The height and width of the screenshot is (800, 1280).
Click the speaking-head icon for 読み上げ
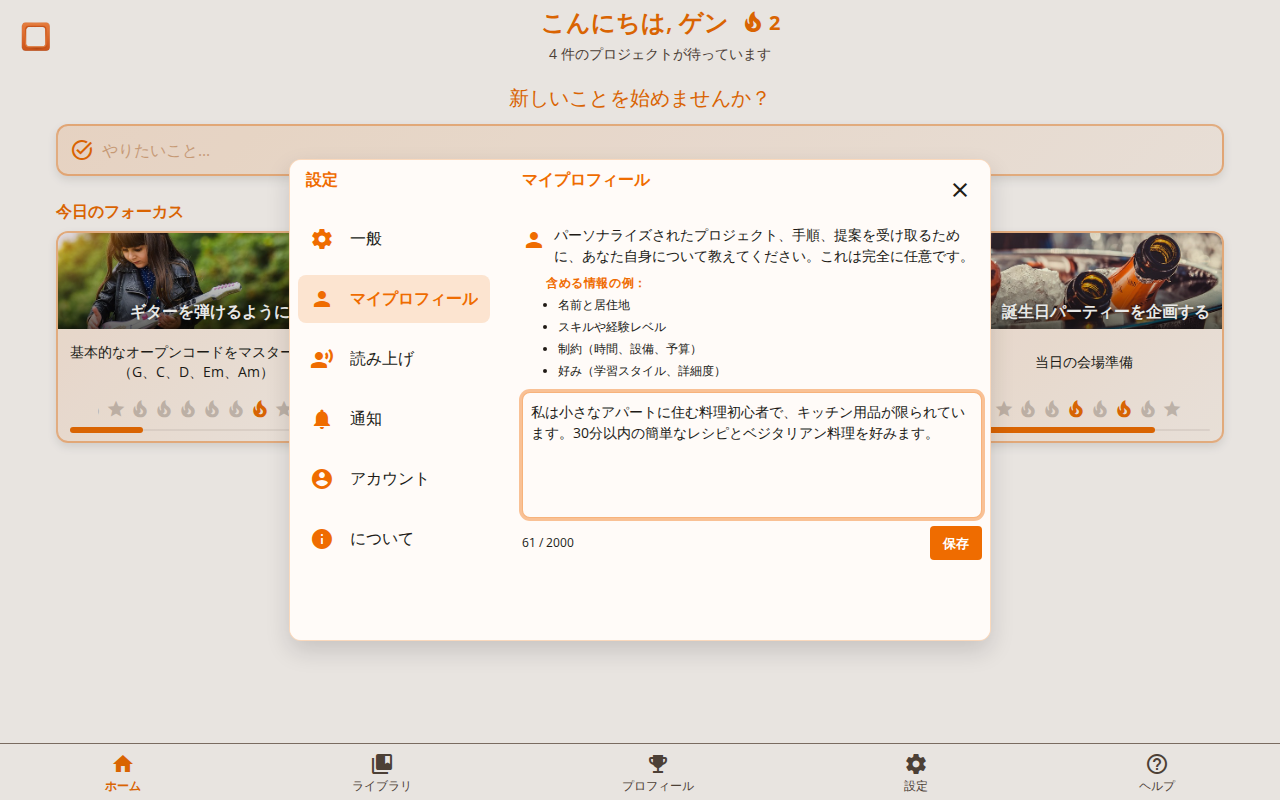322,359
